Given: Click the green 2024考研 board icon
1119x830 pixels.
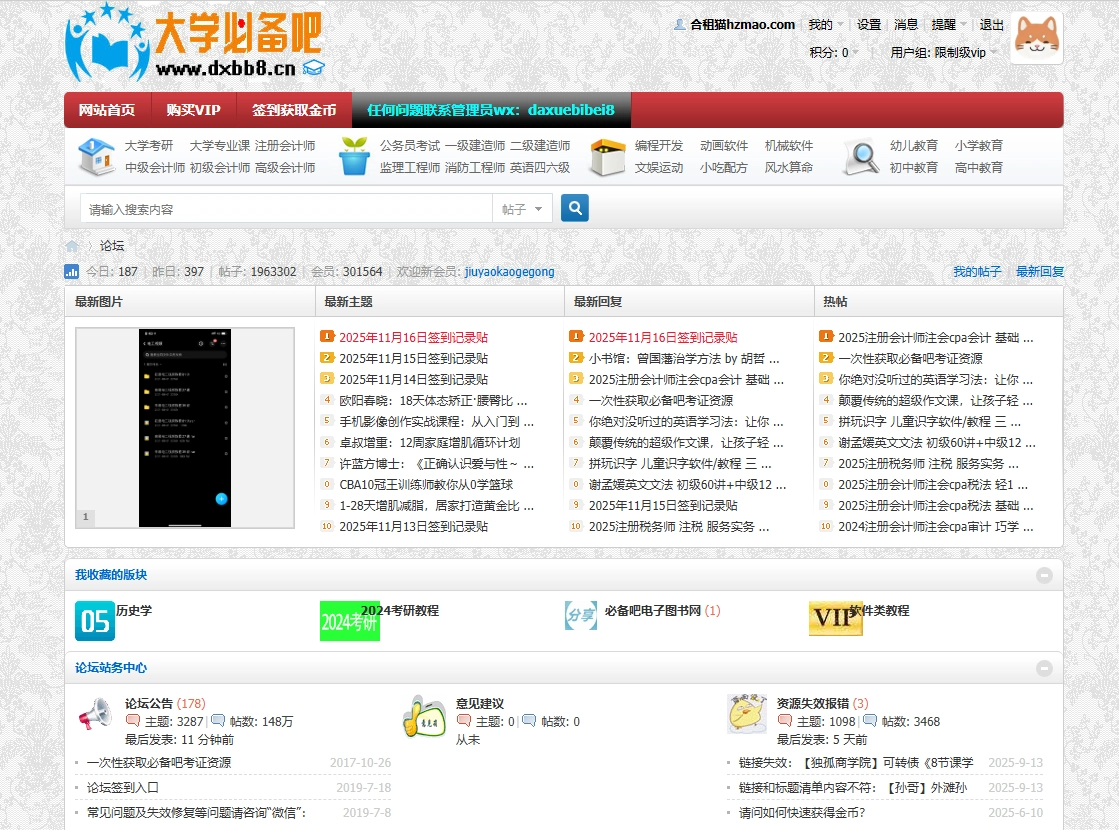Looking at the screenshot, I should click(x=349, y=620).
